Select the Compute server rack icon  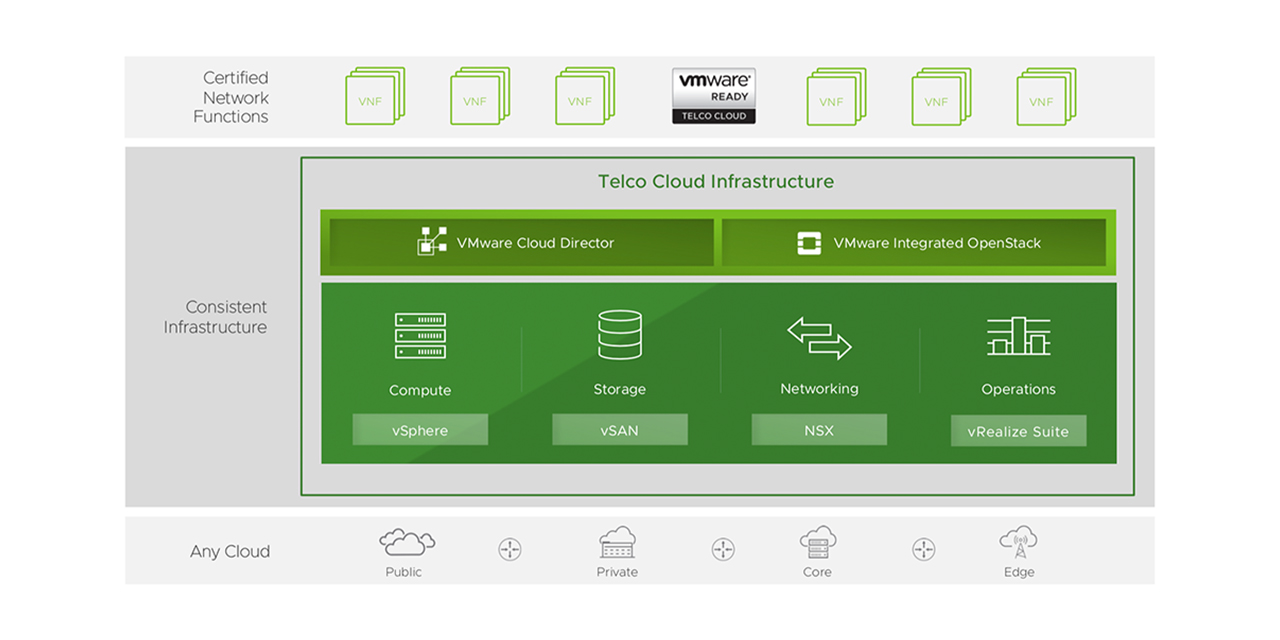click(420, 337)
